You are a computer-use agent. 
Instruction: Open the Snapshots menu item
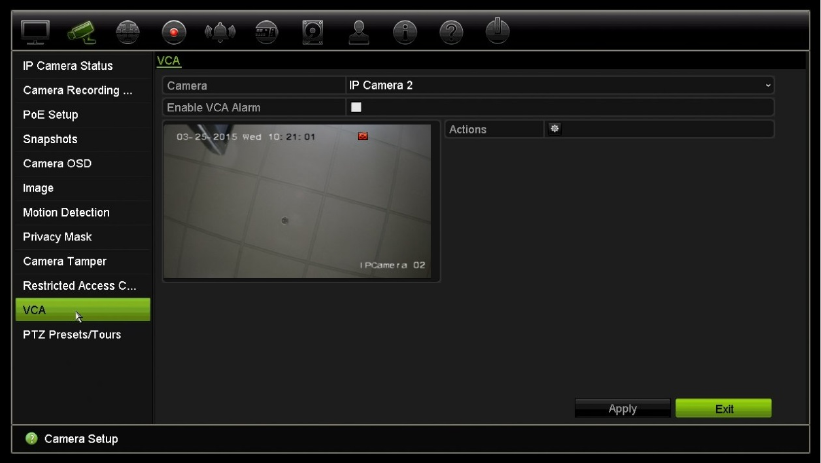tap(83, 139)
